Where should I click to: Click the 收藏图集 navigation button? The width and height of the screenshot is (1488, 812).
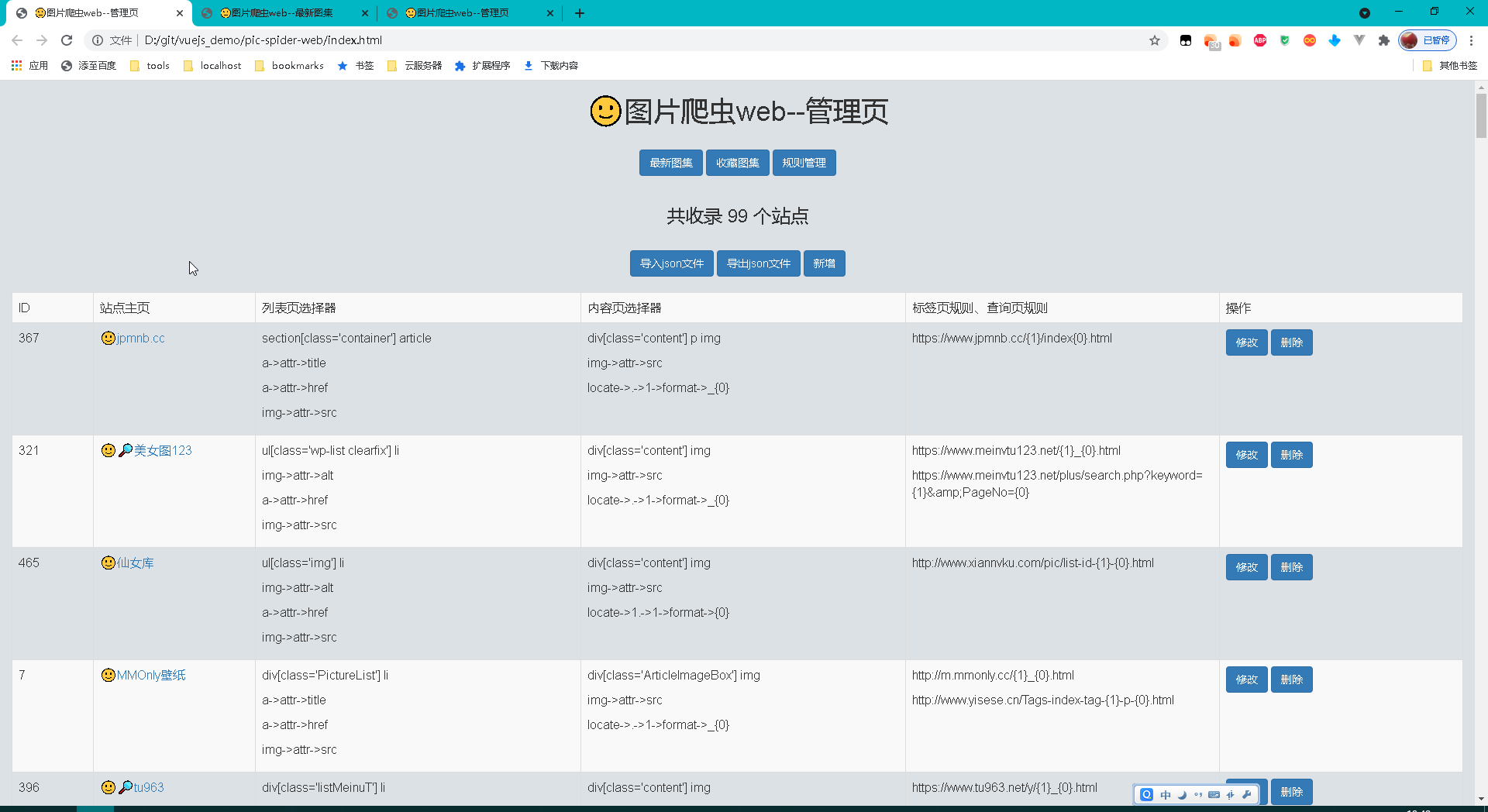click(738, 163)
